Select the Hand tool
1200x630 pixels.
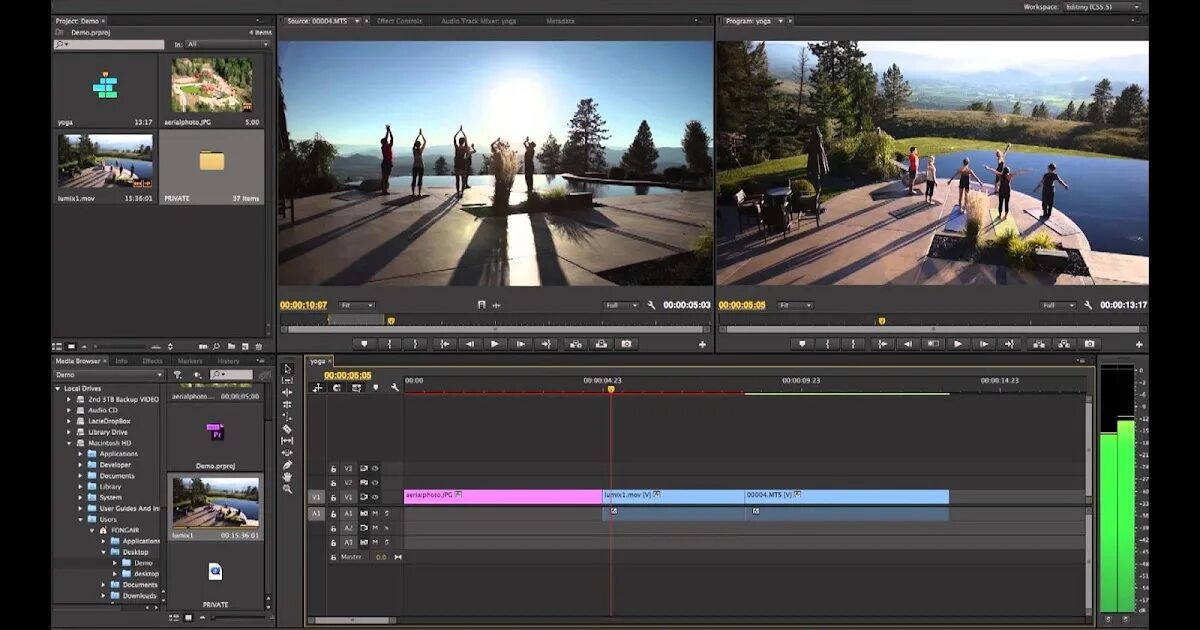[288, 477]
